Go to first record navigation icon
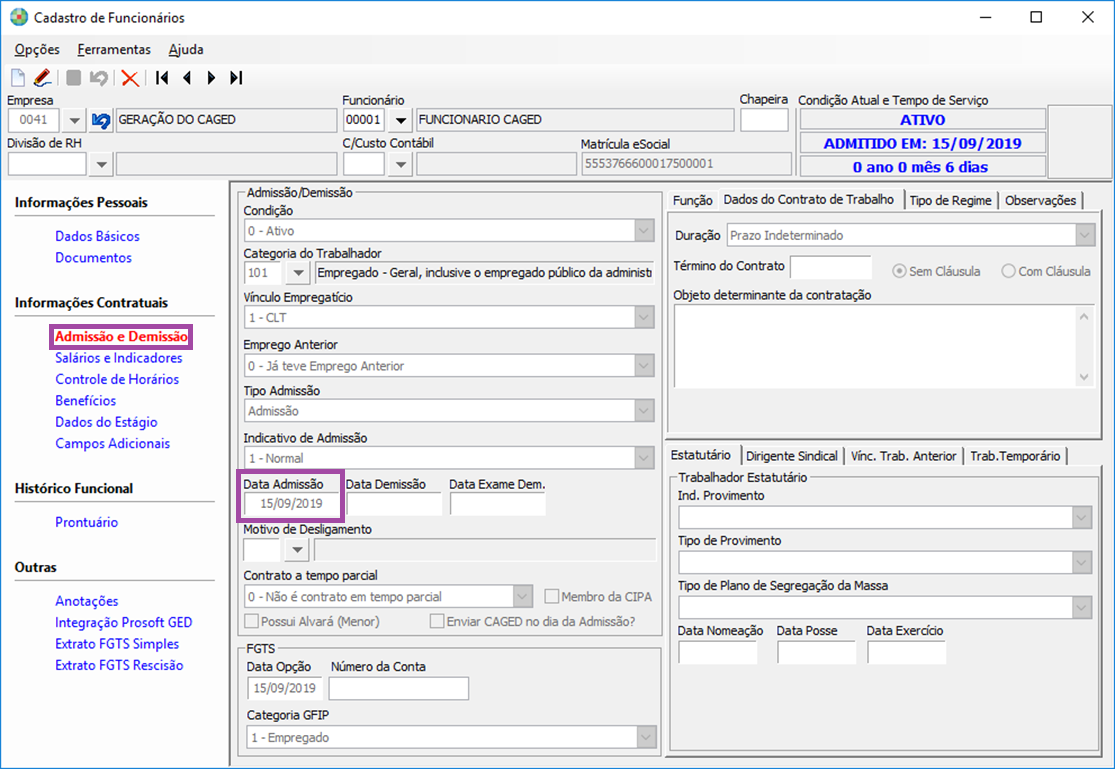The width and height of the screenshot is (1115, 769). (x=162, y=78)
